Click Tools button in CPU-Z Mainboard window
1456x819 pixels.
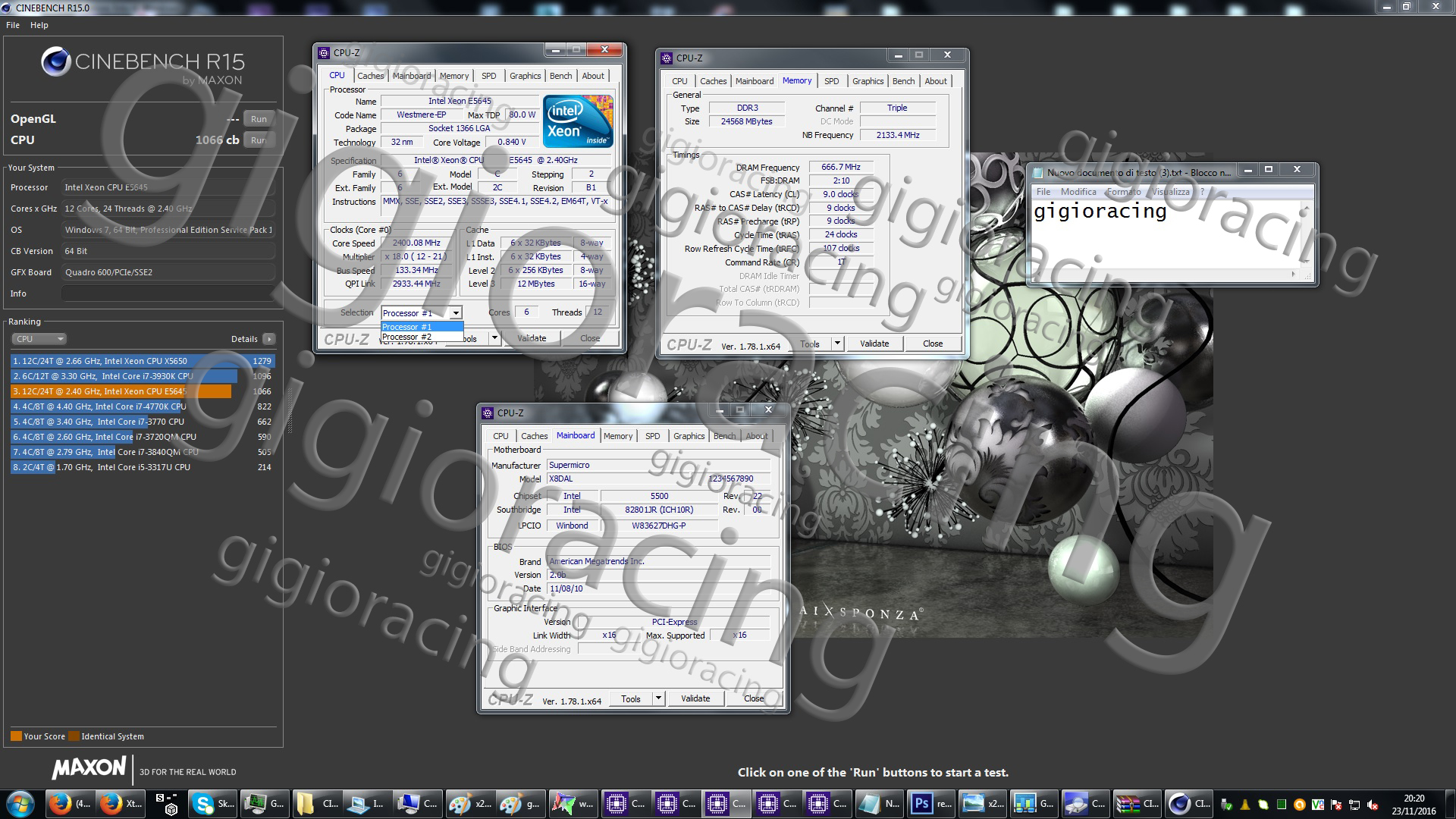coord(631,698)
